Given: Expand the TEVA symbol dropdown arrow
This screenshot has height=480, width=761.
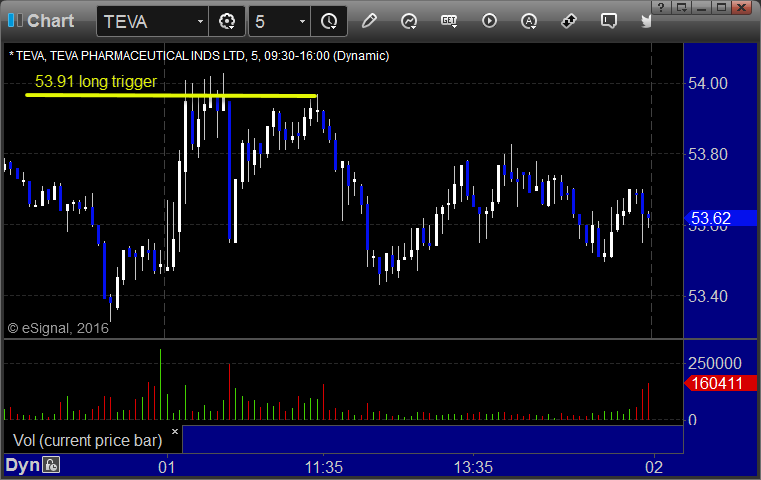Looking at the screenshot, I should pyautogui.click(x=200, y=22).
